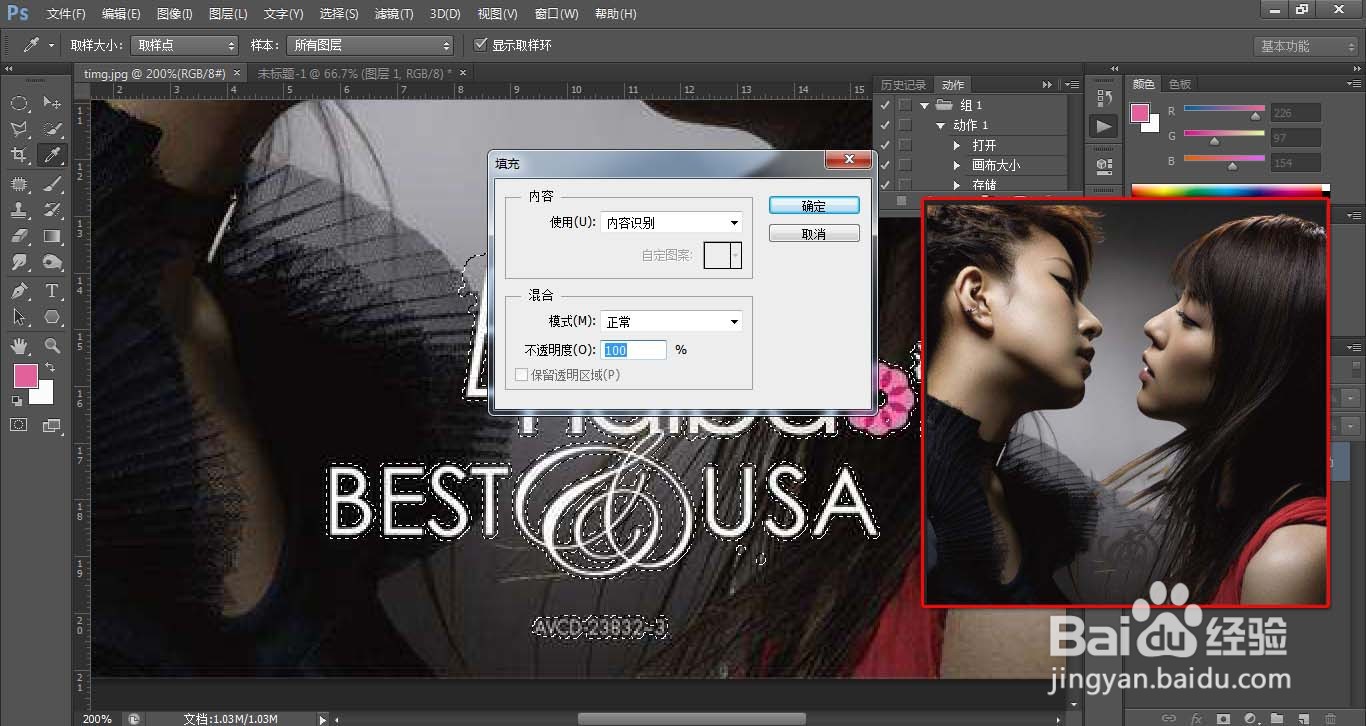
Task: Add a layer mask
Action: point(1223,718)
